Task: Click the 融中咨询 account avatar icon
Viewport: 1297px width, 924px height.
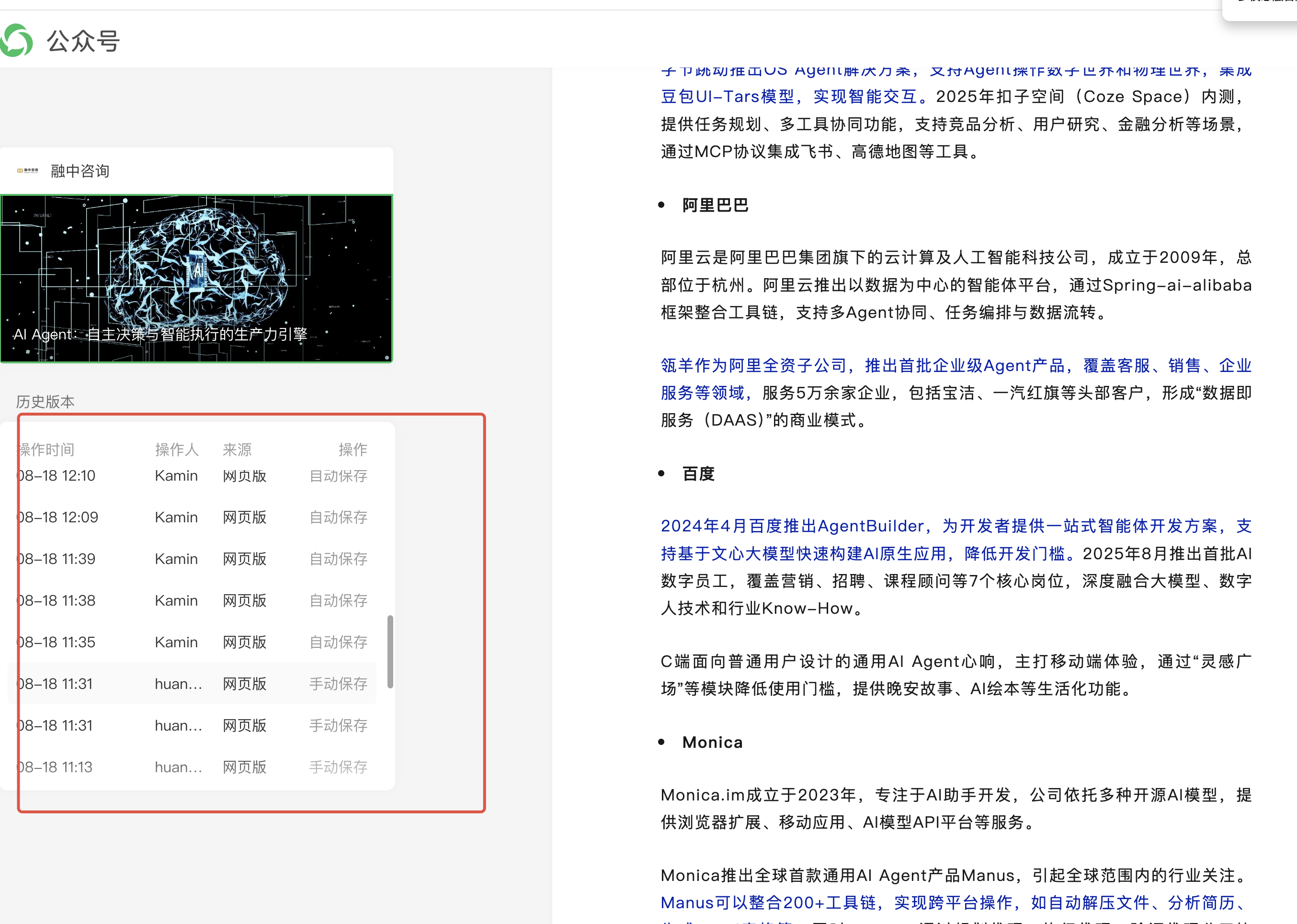Action: (27, 171)
